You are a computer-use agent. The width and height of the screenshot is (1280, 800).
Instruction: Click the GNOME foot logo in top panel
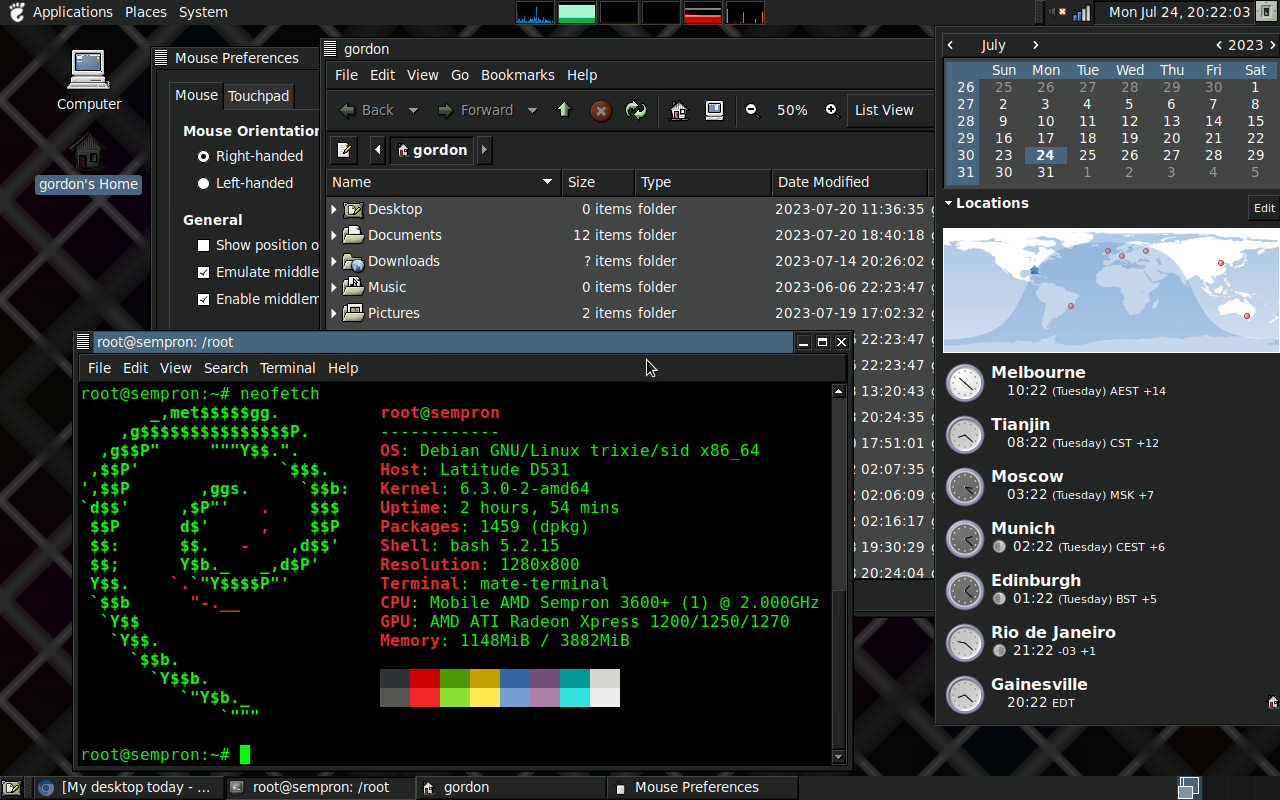(16, 12)
